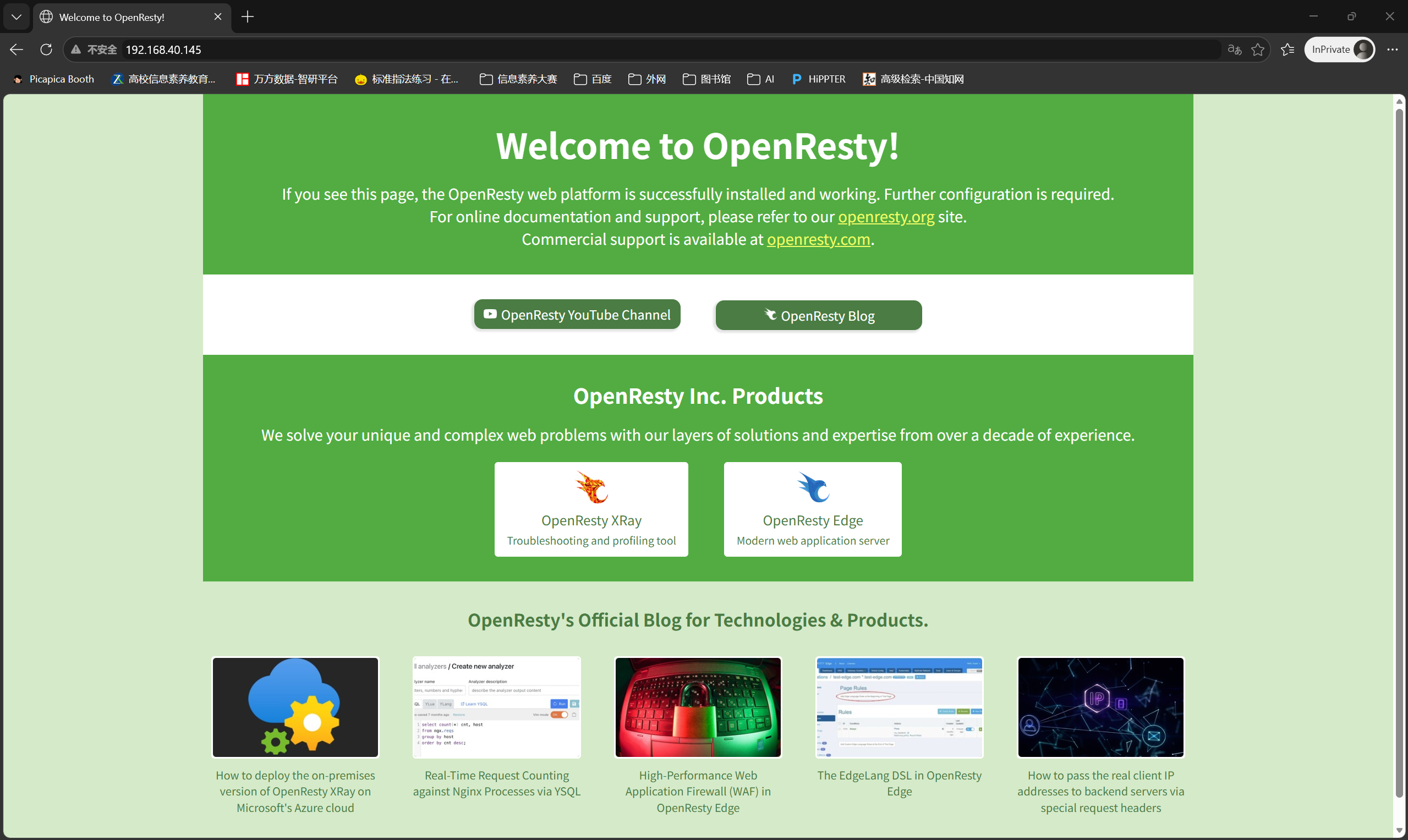Image resolution: width=1408 pixels, height=840 pixels.
Task: Open the Picapica Booth bookmark
Action: (54, 79)
